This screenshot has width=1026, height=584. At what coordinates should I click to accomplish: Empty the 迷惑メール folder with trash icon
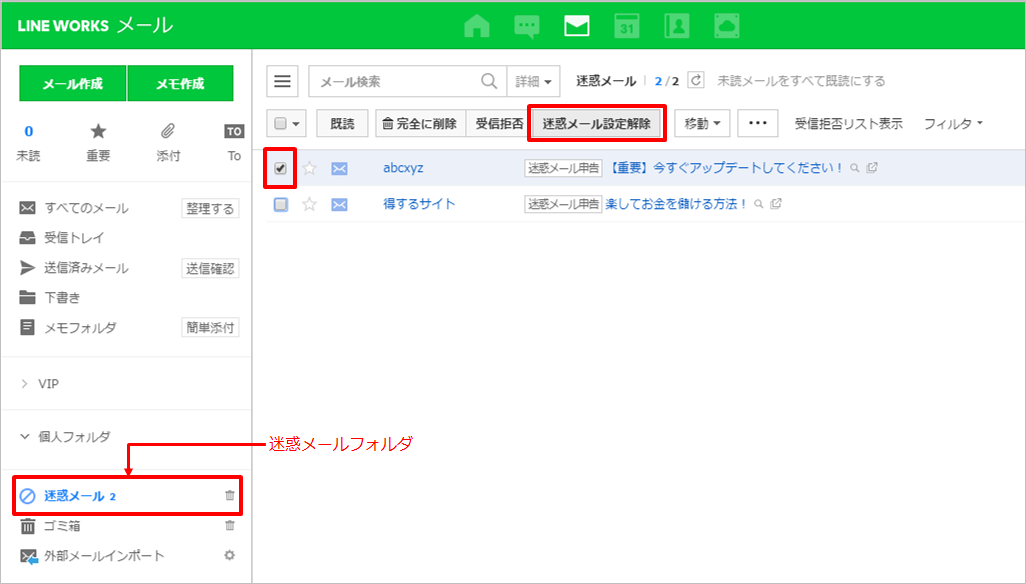click(x=230, y=495)
